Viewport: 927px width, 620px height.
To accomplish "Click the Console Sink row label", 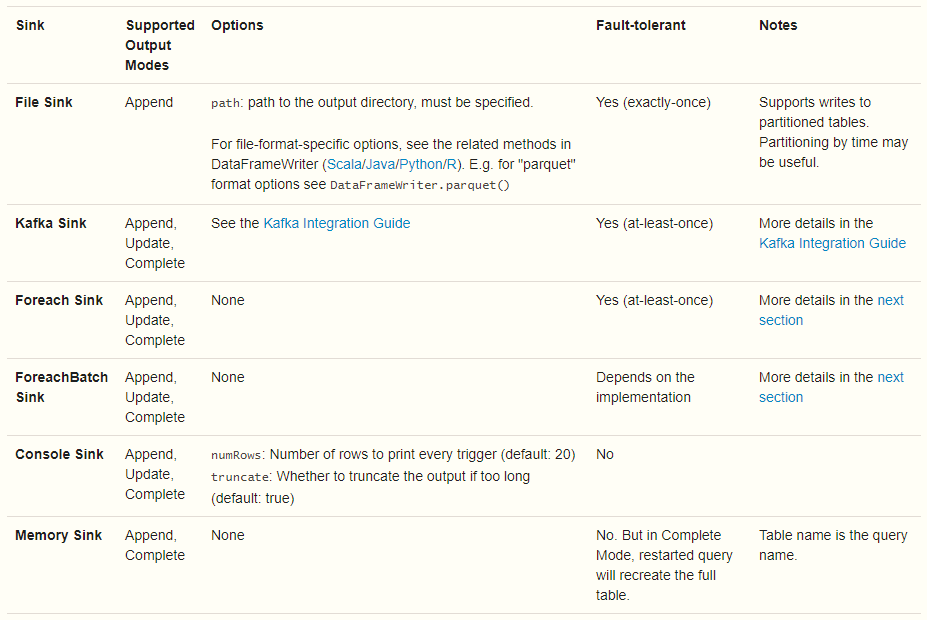I will pyautogui.click(x=59, y=455).
